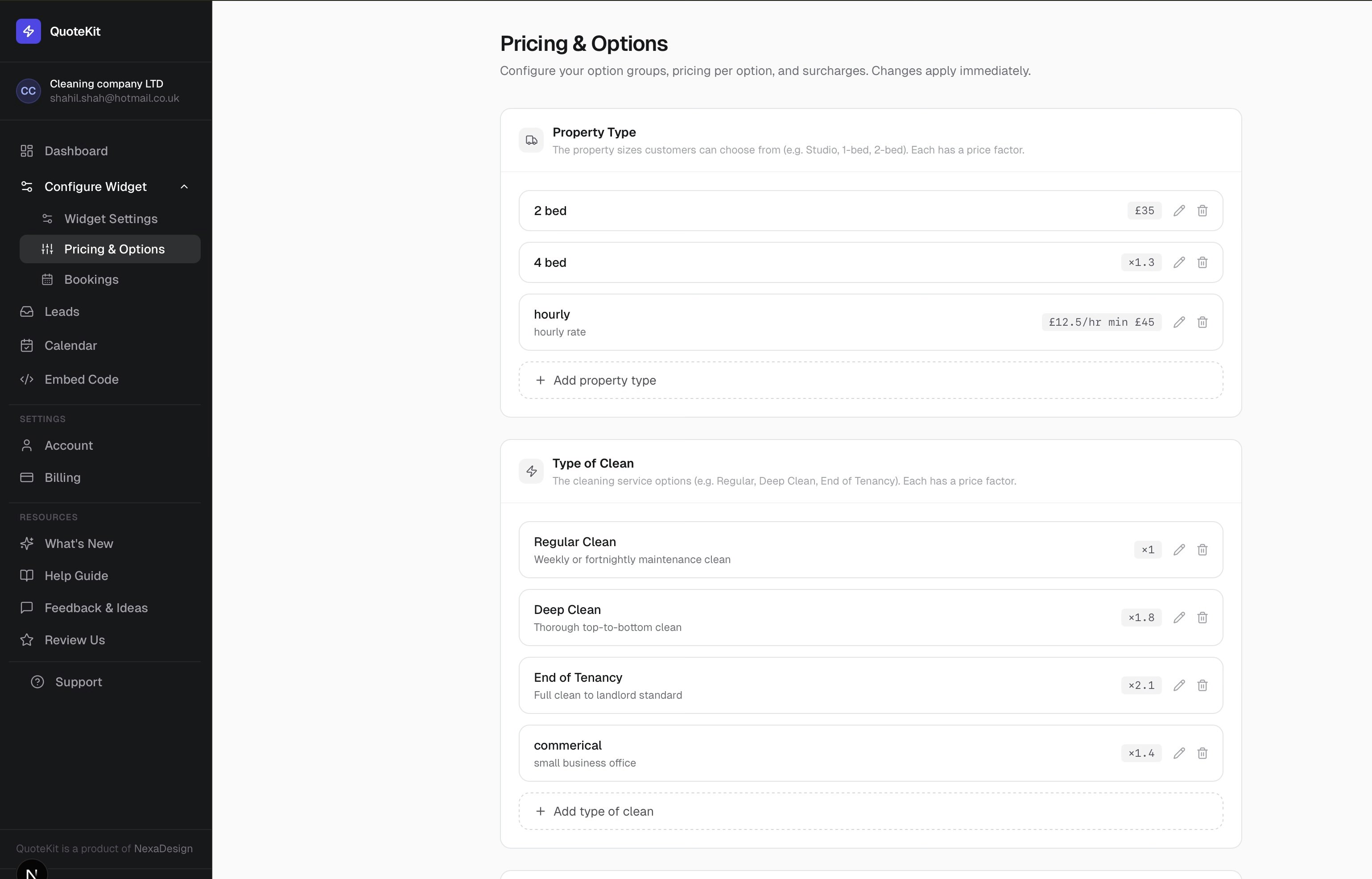Click the Full clean to landlord standard description
The width and height of the screenshot is (1372, 879).
pos(608,695)
